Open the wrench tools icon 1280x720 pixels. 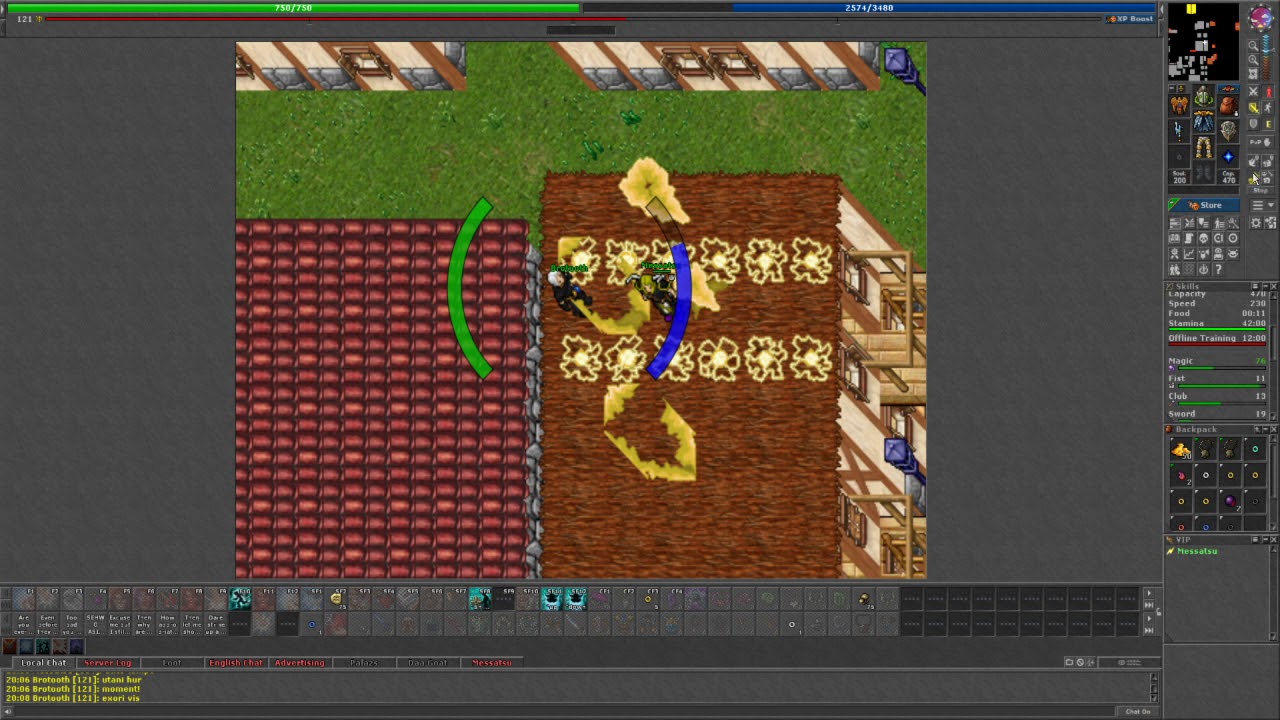tap(1233, 223)
